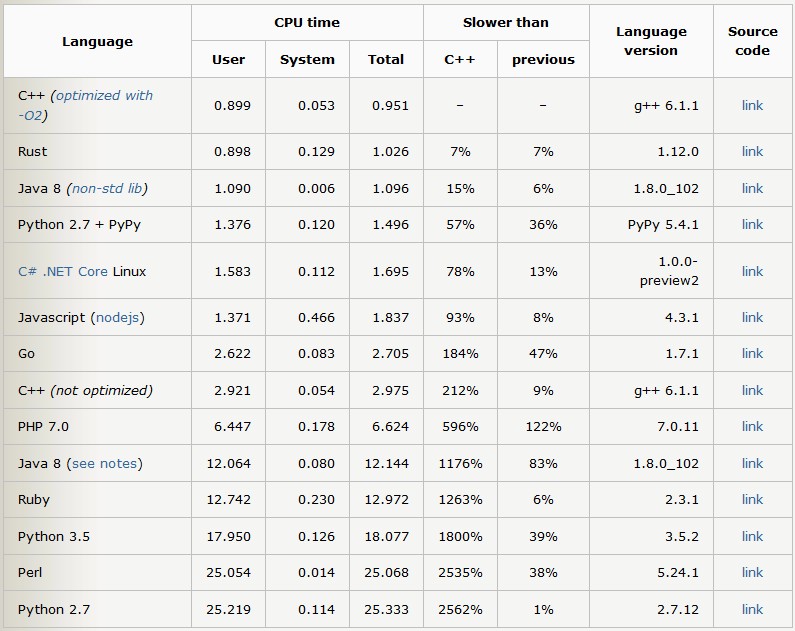Open the "see notes" link for Java 8

point(104,463)
